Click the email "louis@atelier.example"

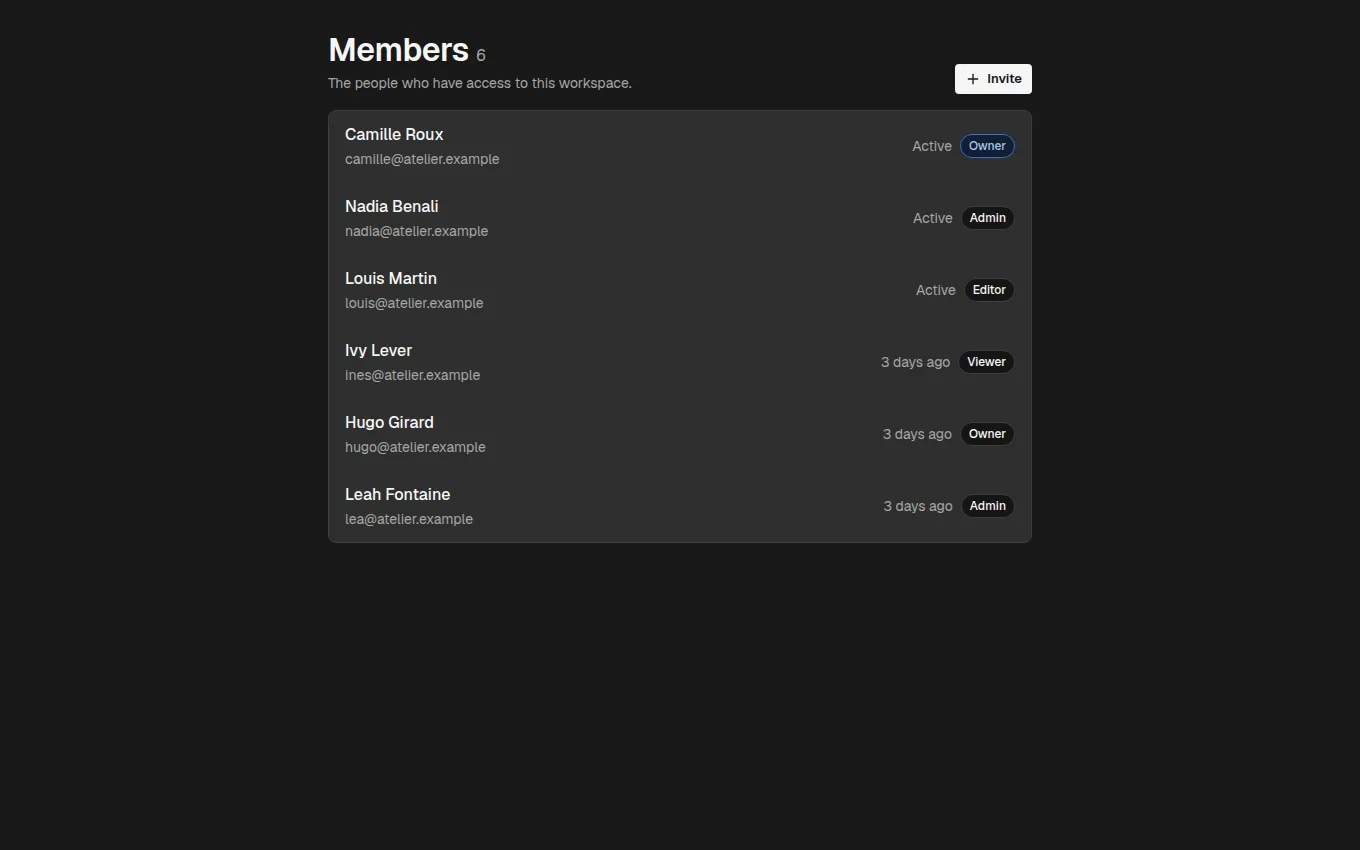click(414, 303)
